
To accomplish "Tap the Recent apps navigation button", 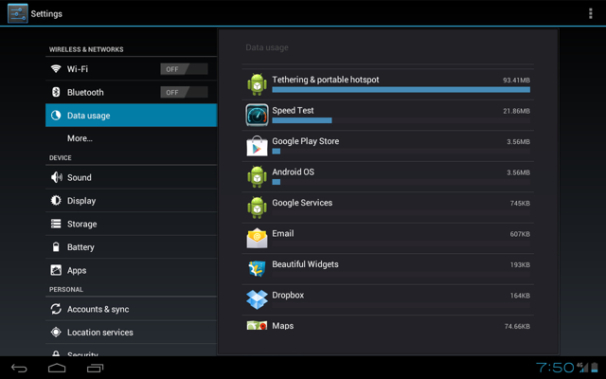I will (95, 368).
